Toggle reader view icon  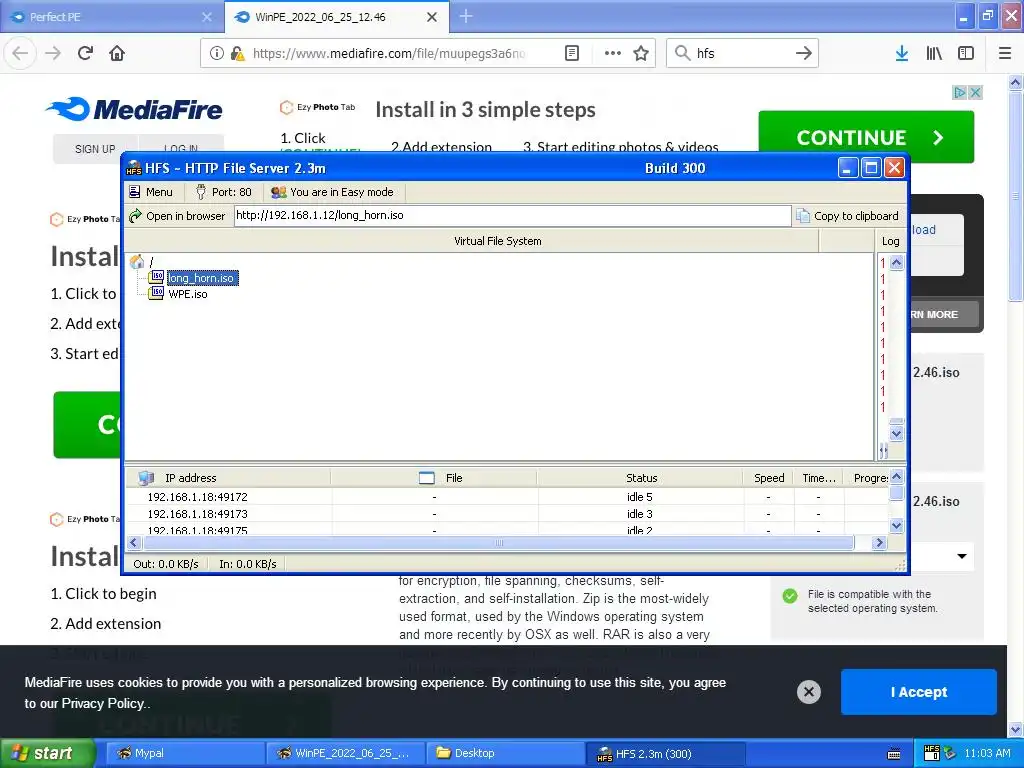(572, 54)
